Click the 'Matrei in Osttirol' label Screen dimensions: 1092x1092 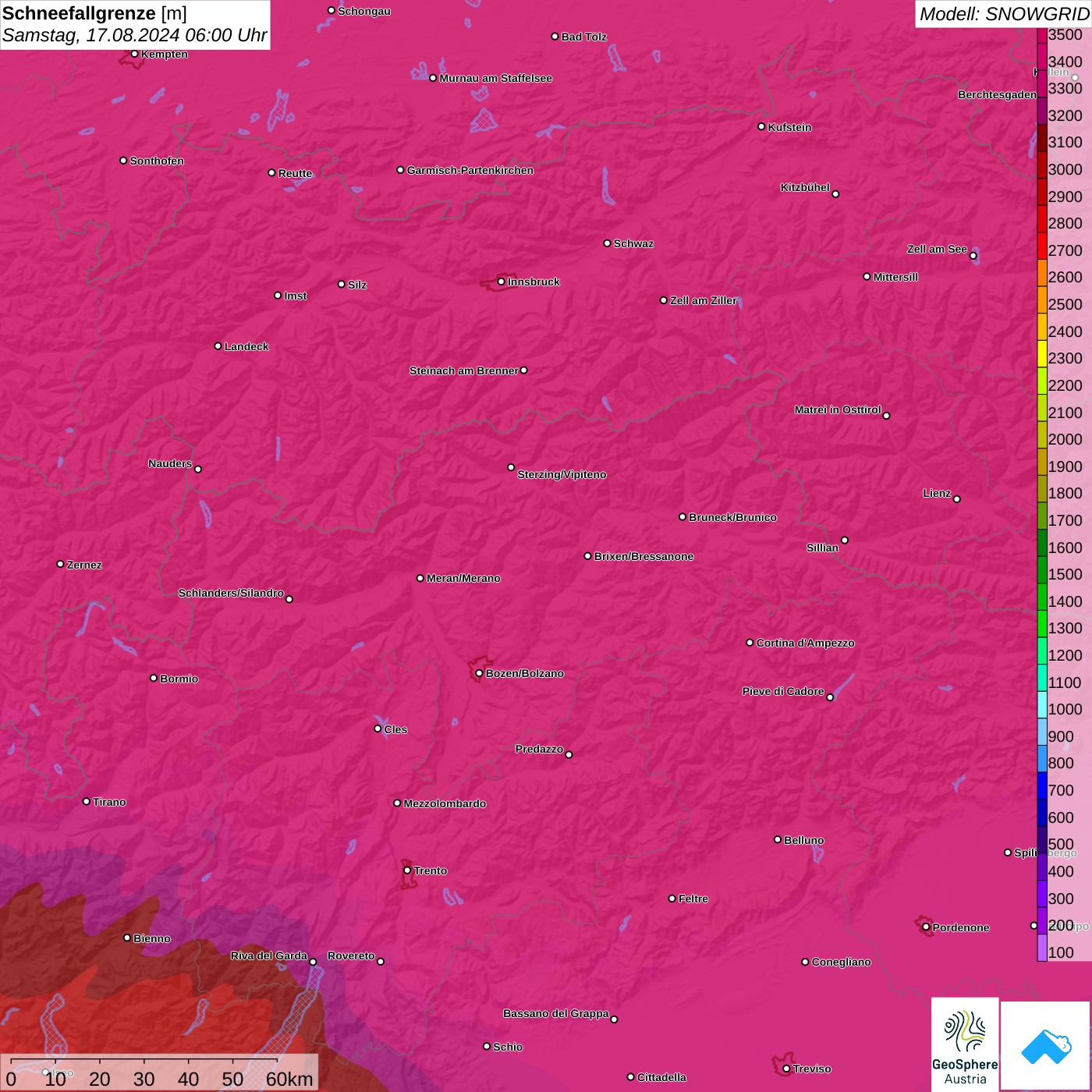pyautogui.click(x=838, y=409)
